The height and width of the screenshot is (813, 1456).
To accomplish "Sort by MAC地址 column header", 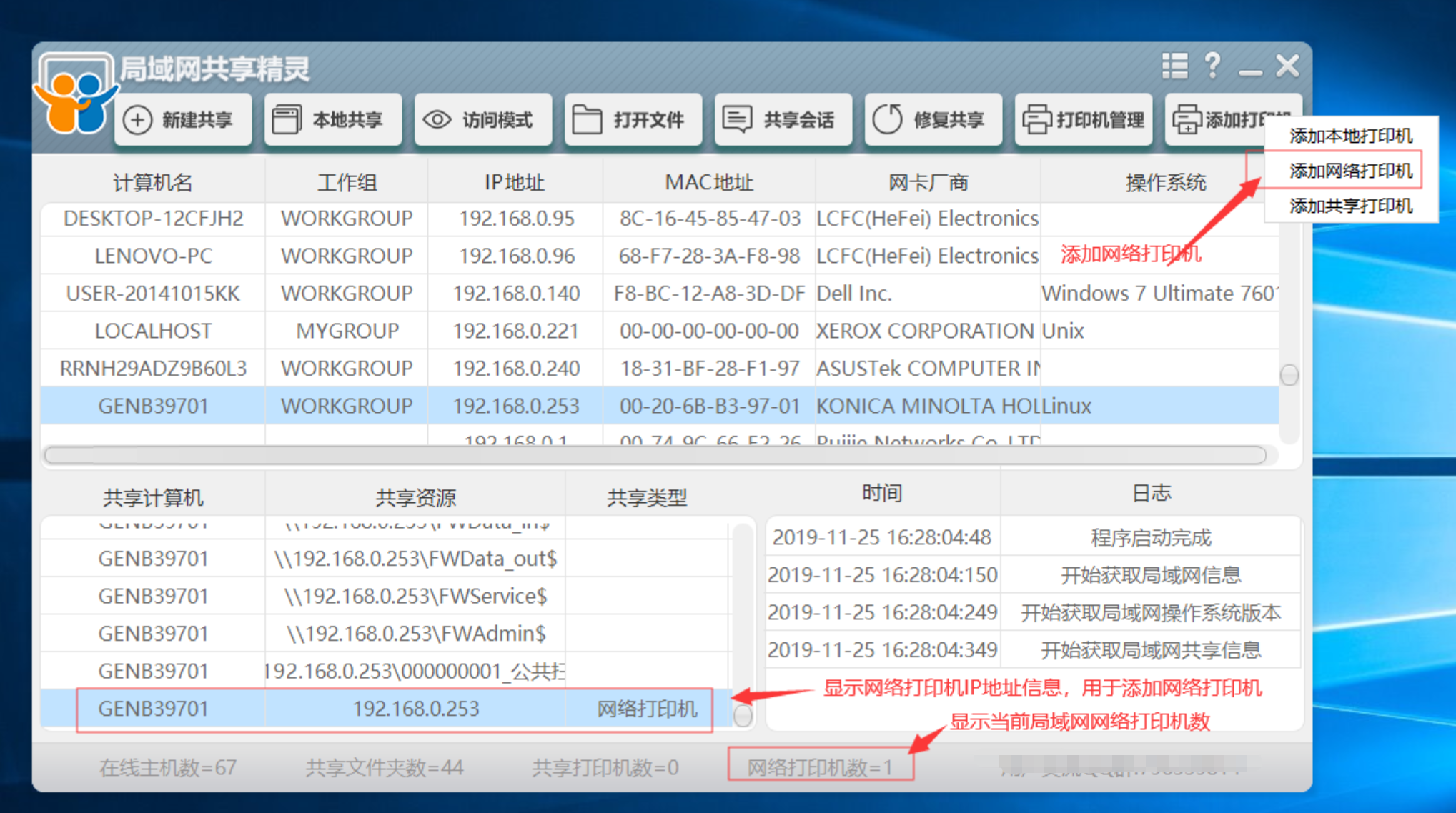I will [708, 183].
